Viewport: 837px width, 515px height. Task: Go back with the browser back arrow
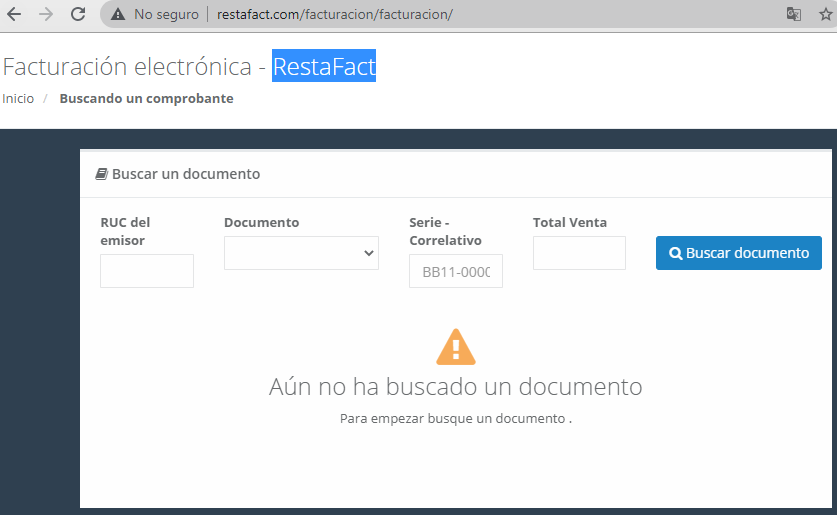pyautogui.click(x=14, y=14)
